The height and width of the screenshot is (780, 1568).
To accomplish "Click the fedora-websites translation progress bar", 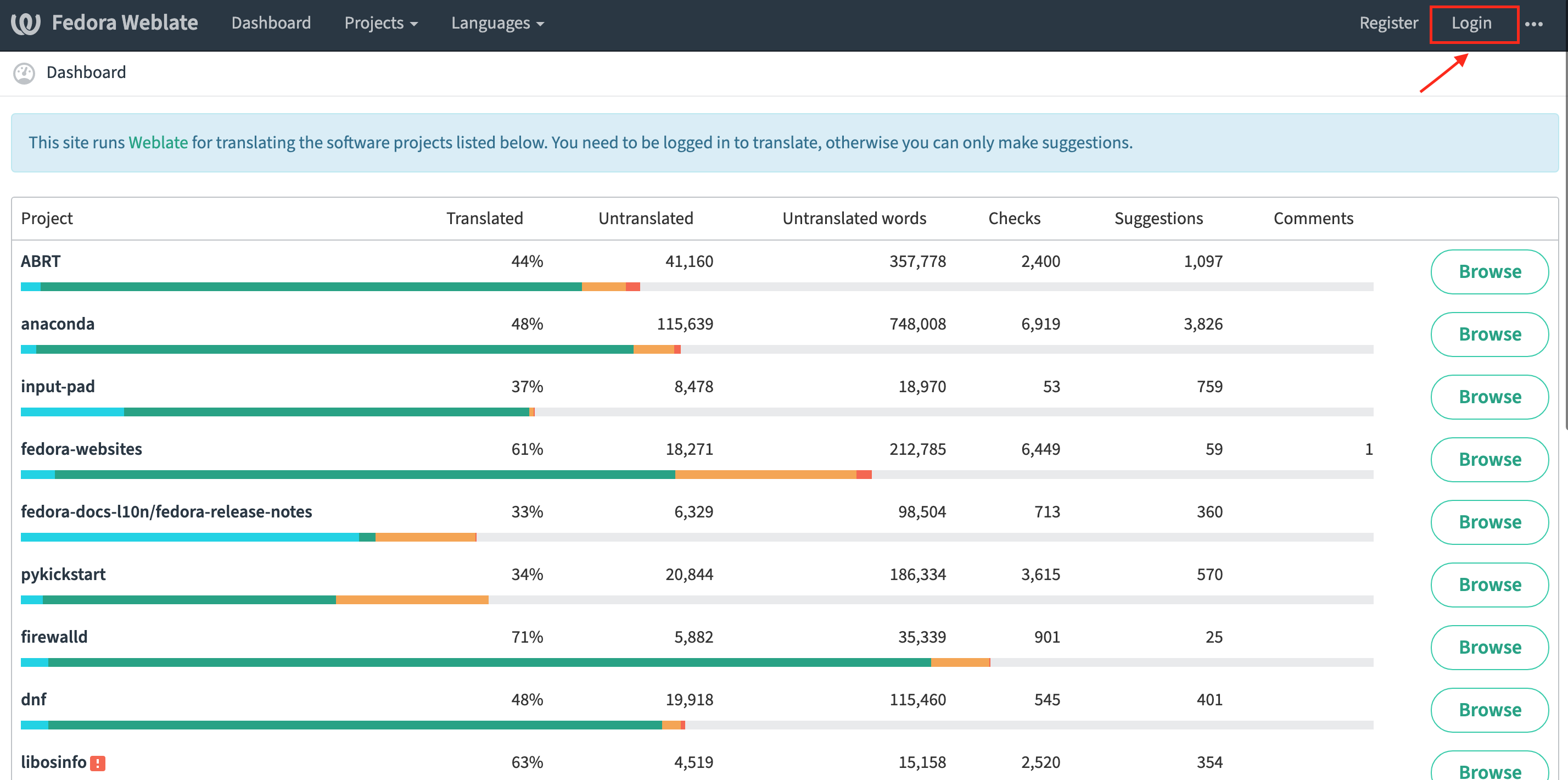I will (697, 475).
